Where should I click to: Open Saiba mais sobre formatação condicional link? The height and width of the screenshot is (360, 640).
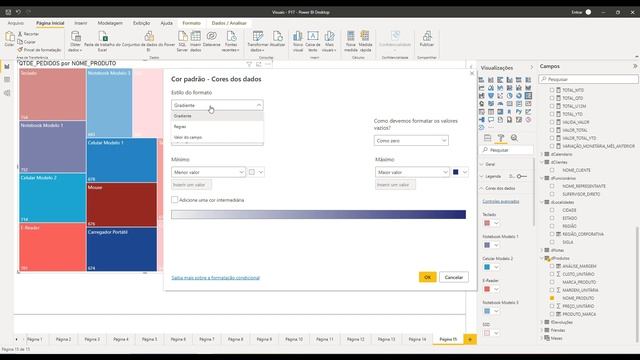pos(216,278)
